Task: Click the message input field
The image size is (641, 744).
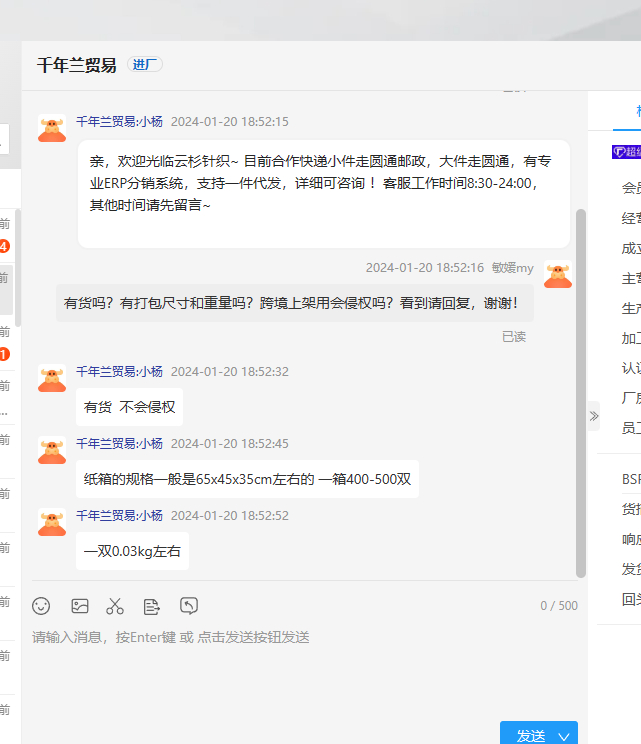Action: pos(300,670)
